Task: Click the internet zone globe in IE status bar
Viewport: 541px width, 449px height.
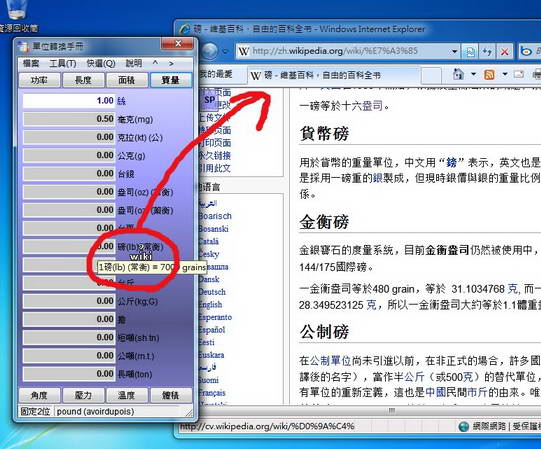Action: click(x=463, y=427)
